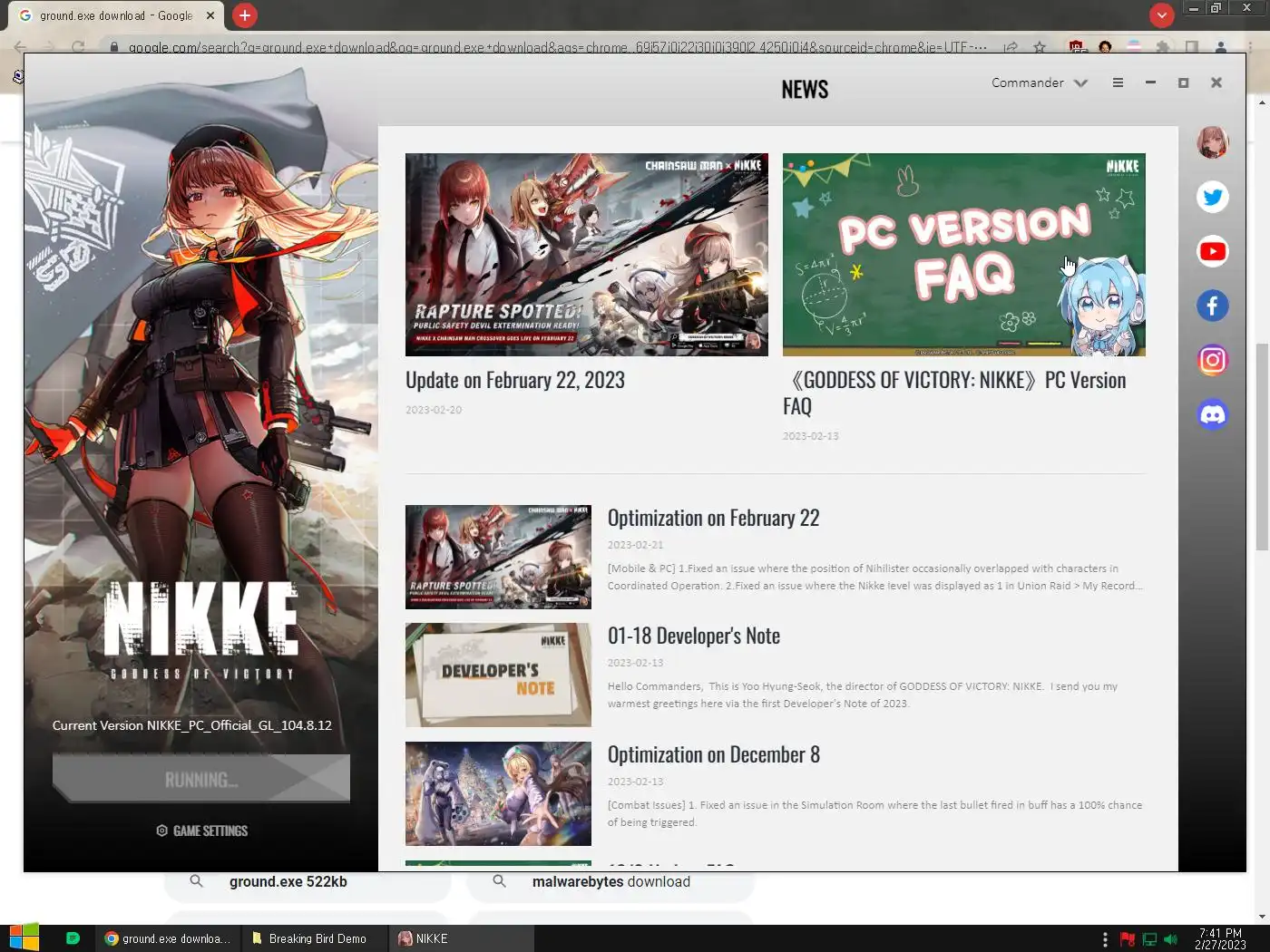
Task: Open a new Chrome tab
Action: [x=244, y=15]
